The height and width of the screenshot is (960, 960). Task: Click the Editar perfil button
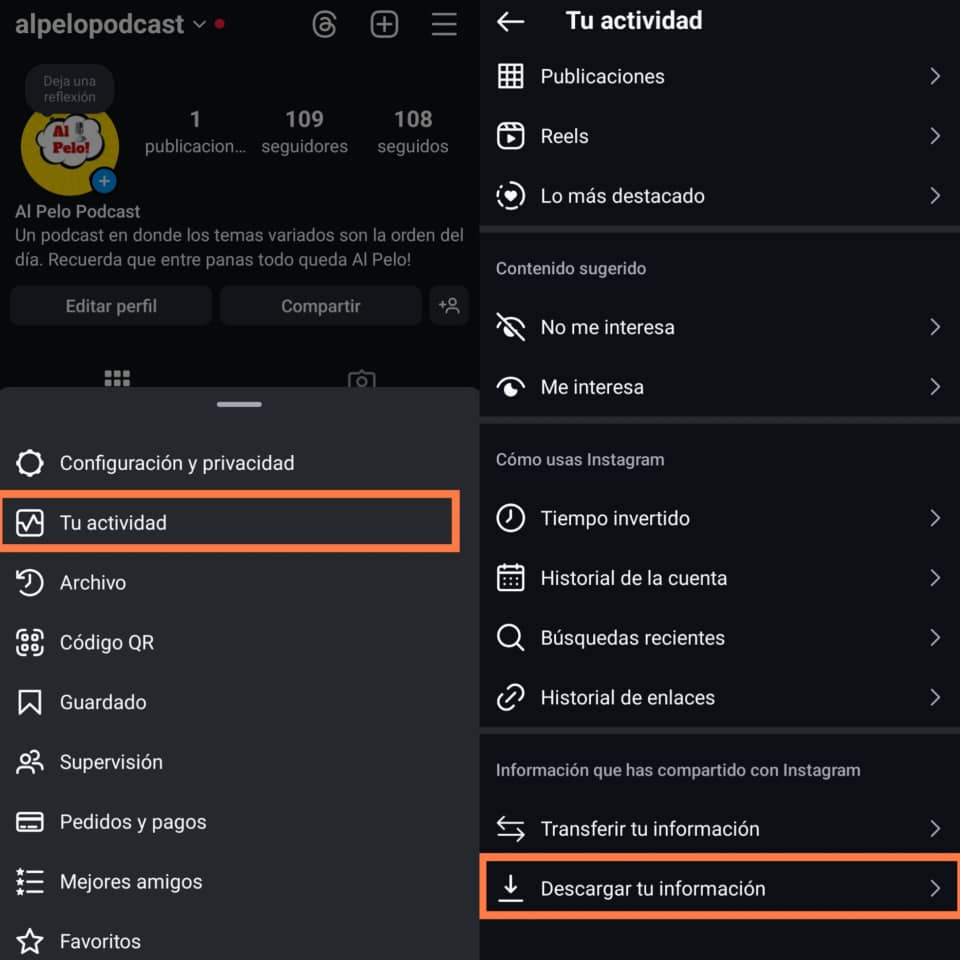[111, 306]
